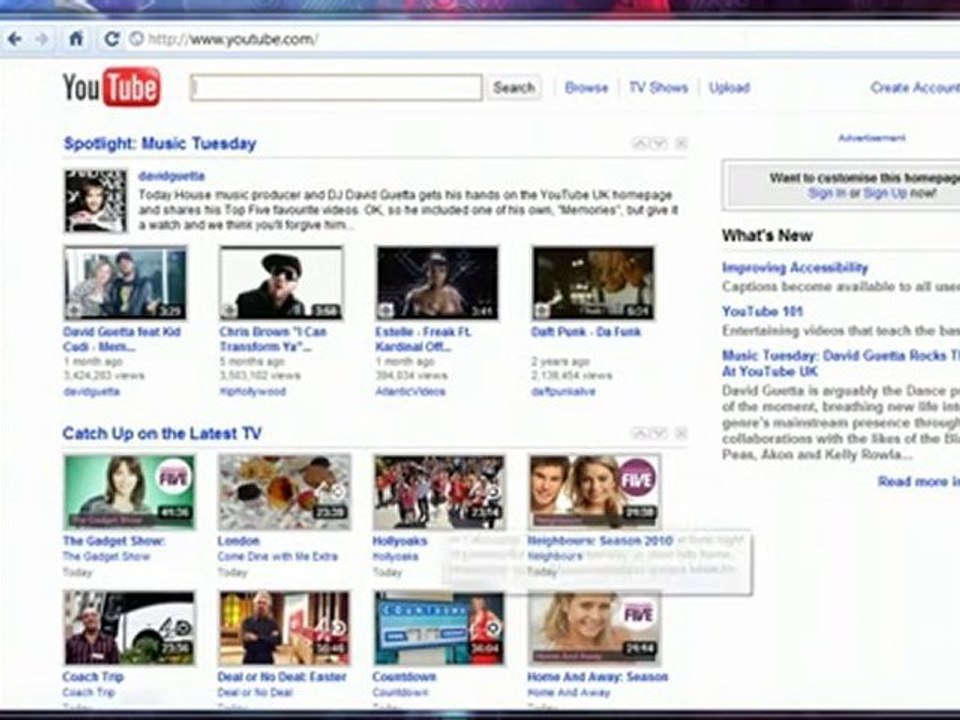Click the Sign In link
Screen dimensions: 960x720
point(827,193)
